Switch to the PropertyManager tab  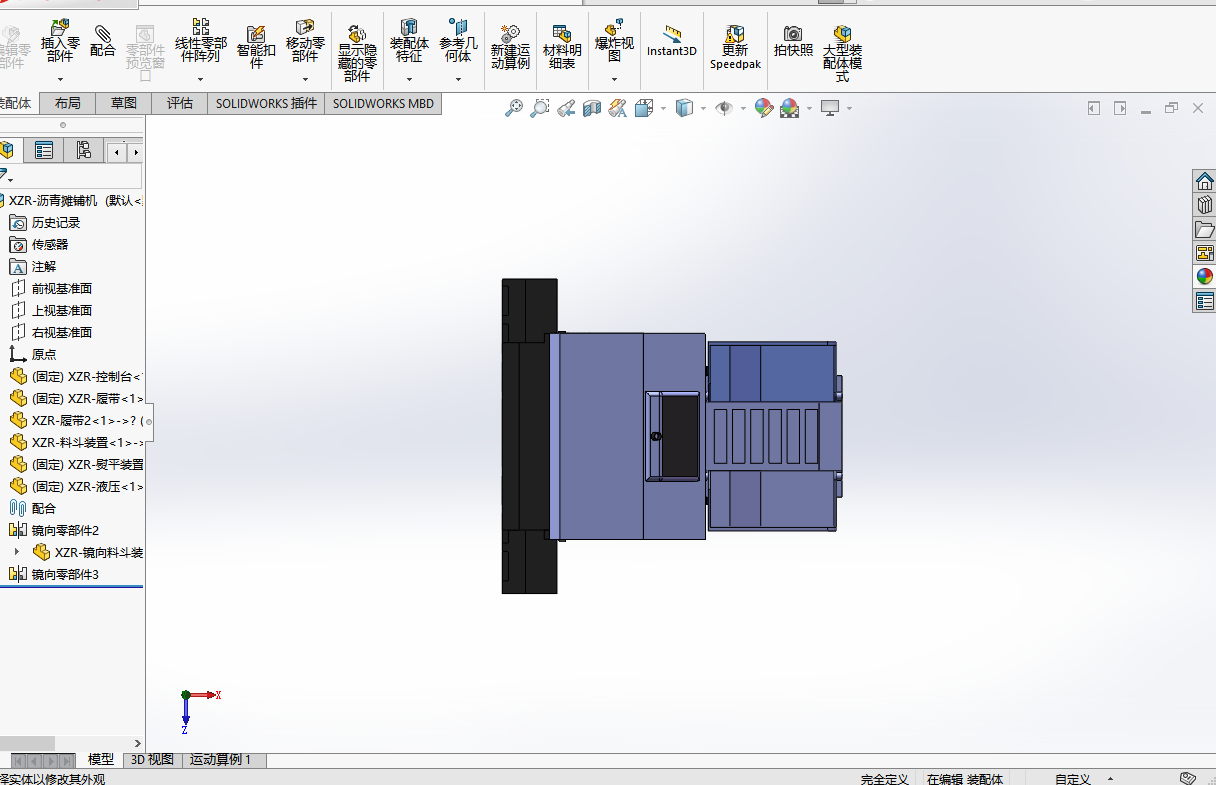coord(44,151)
